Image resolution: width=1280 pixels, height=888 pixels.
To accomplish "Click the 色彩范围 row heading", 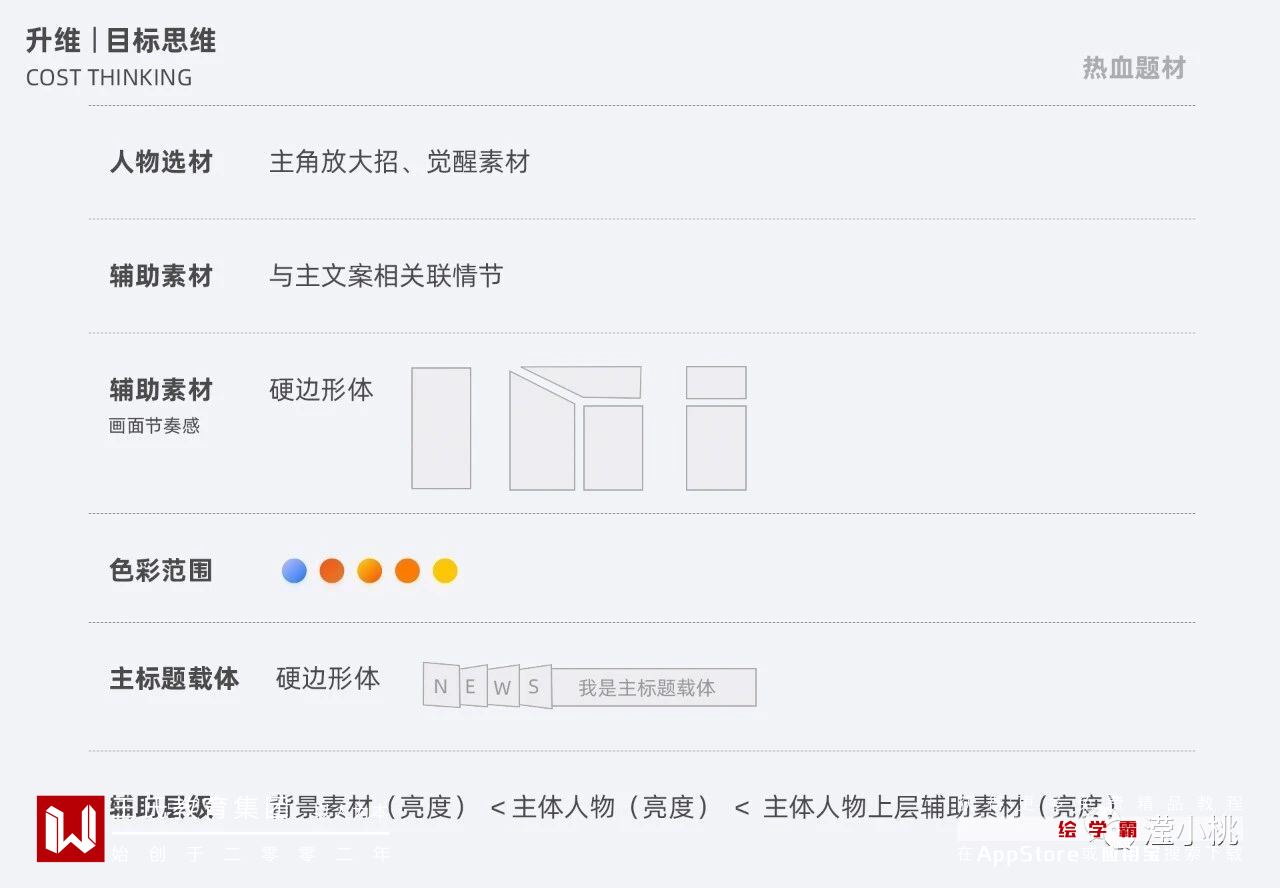I will tap(161, 571).
